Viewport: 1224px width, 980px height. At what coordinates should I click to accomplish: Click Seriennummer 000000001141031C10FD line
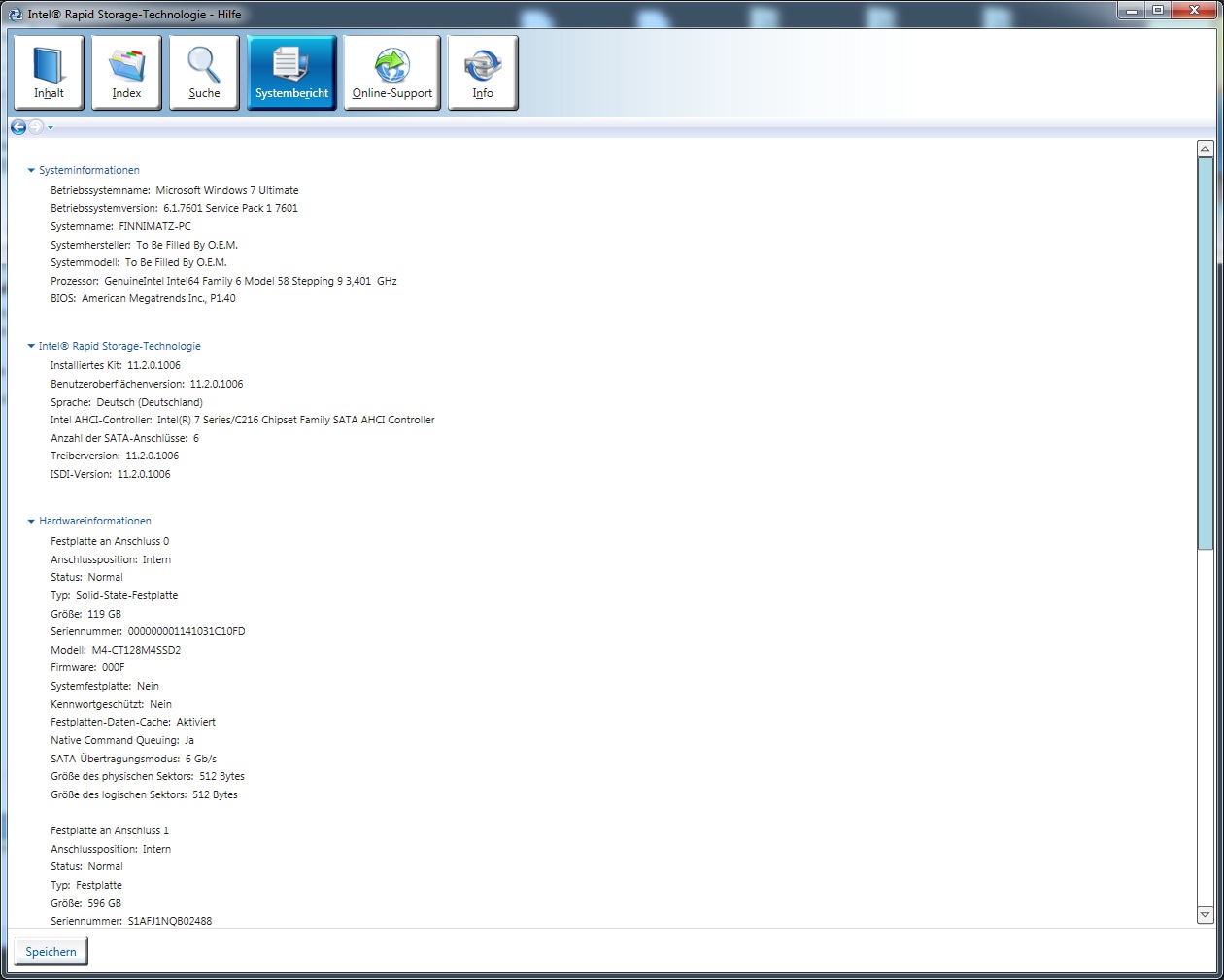point(149,631)
